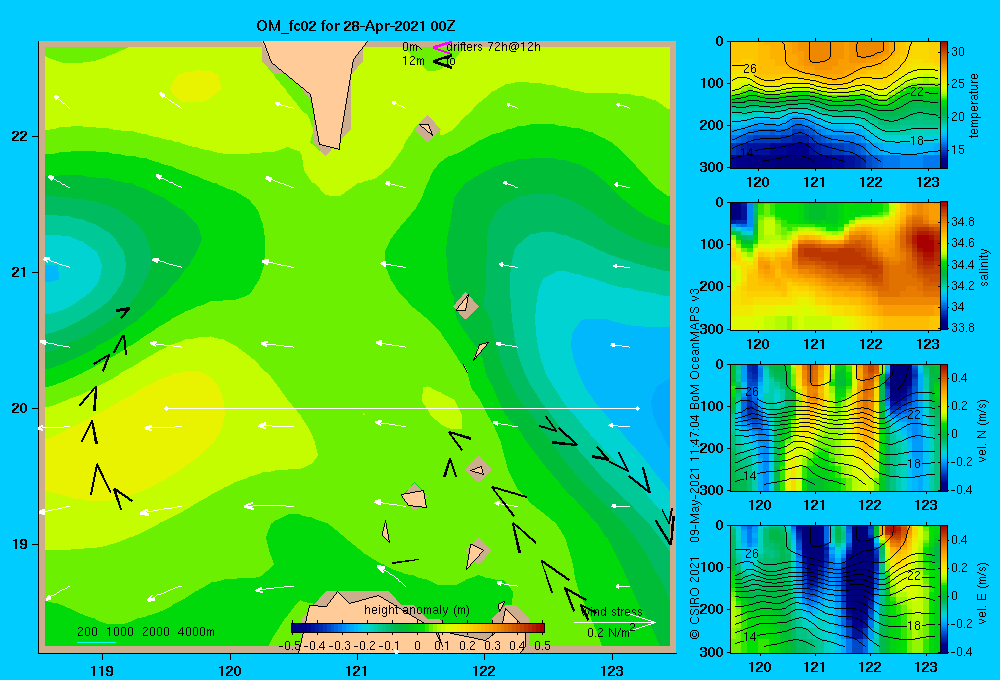Click the 'vel. N (m/s)' axis label
The height and width of the screenshot is (680, 1000).
[983, 431]
